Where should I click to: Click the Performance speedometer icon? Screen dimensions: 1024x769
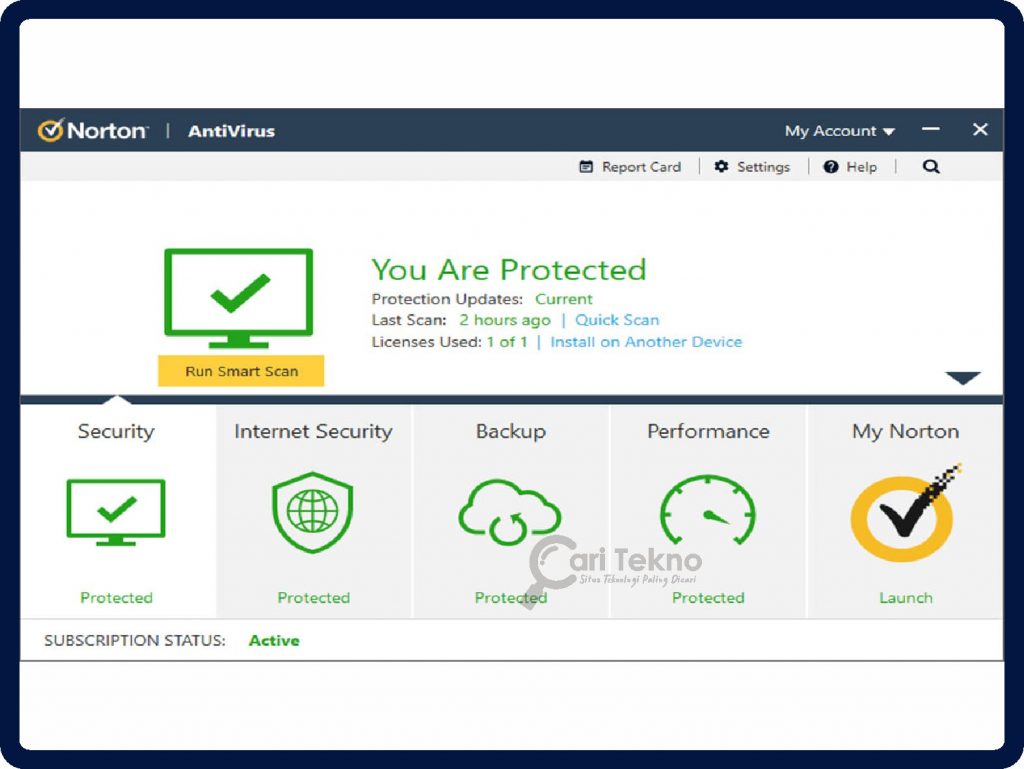point(708,510)
